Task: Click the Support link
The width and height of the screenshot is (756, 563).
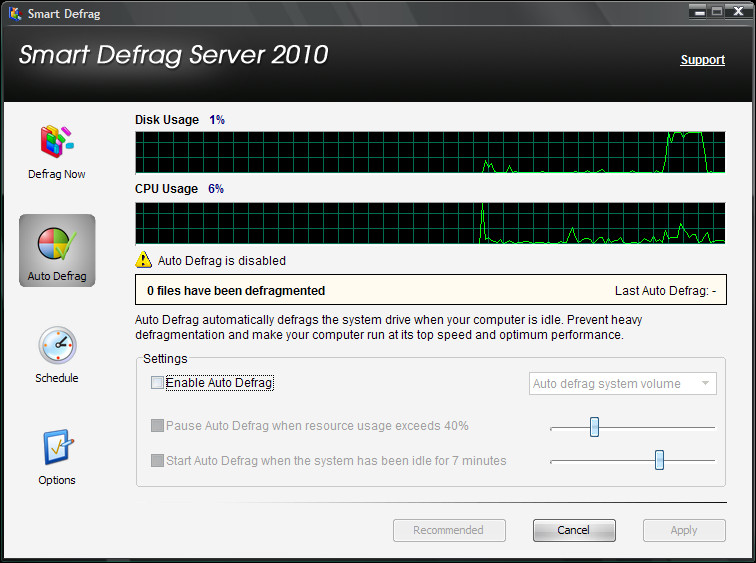Action: point(702,60)
